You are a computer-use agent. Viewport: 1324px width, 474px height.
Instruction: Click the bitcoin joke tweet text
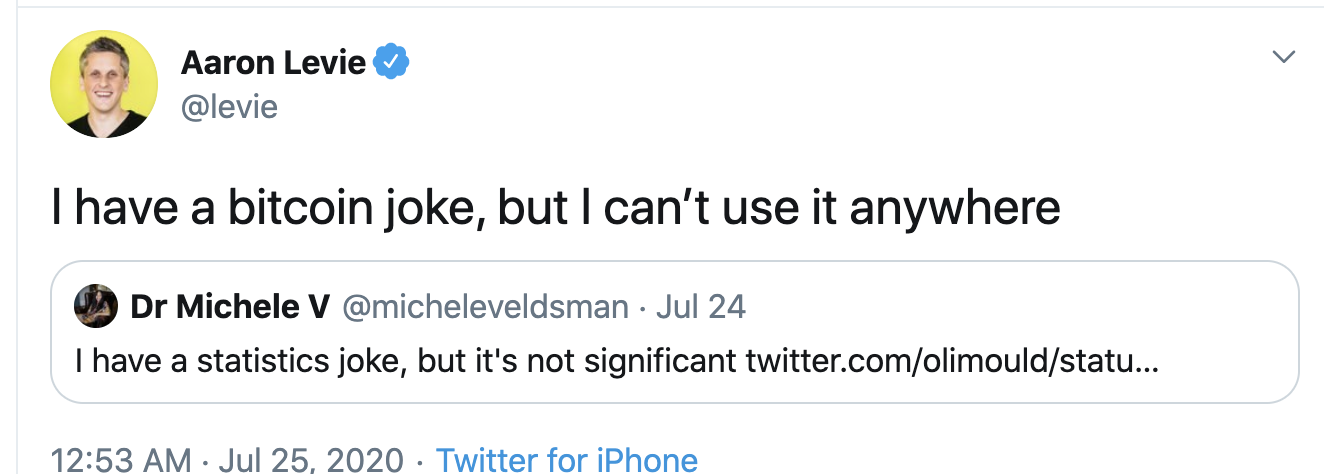556,207
